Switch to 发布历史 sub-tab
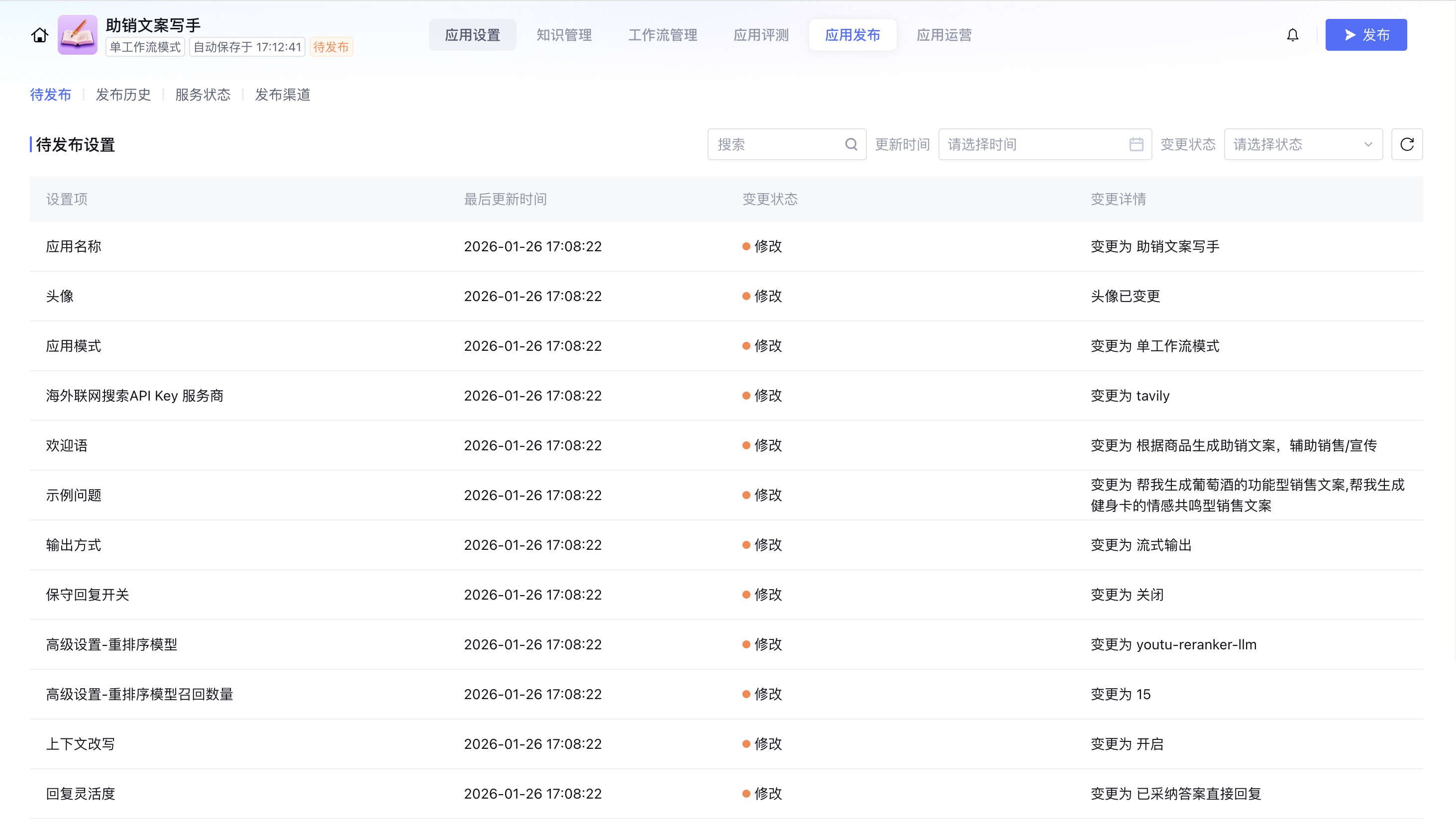Image resolution: width=1456 pixels, height=821 pixels. [x=123, y=95]
